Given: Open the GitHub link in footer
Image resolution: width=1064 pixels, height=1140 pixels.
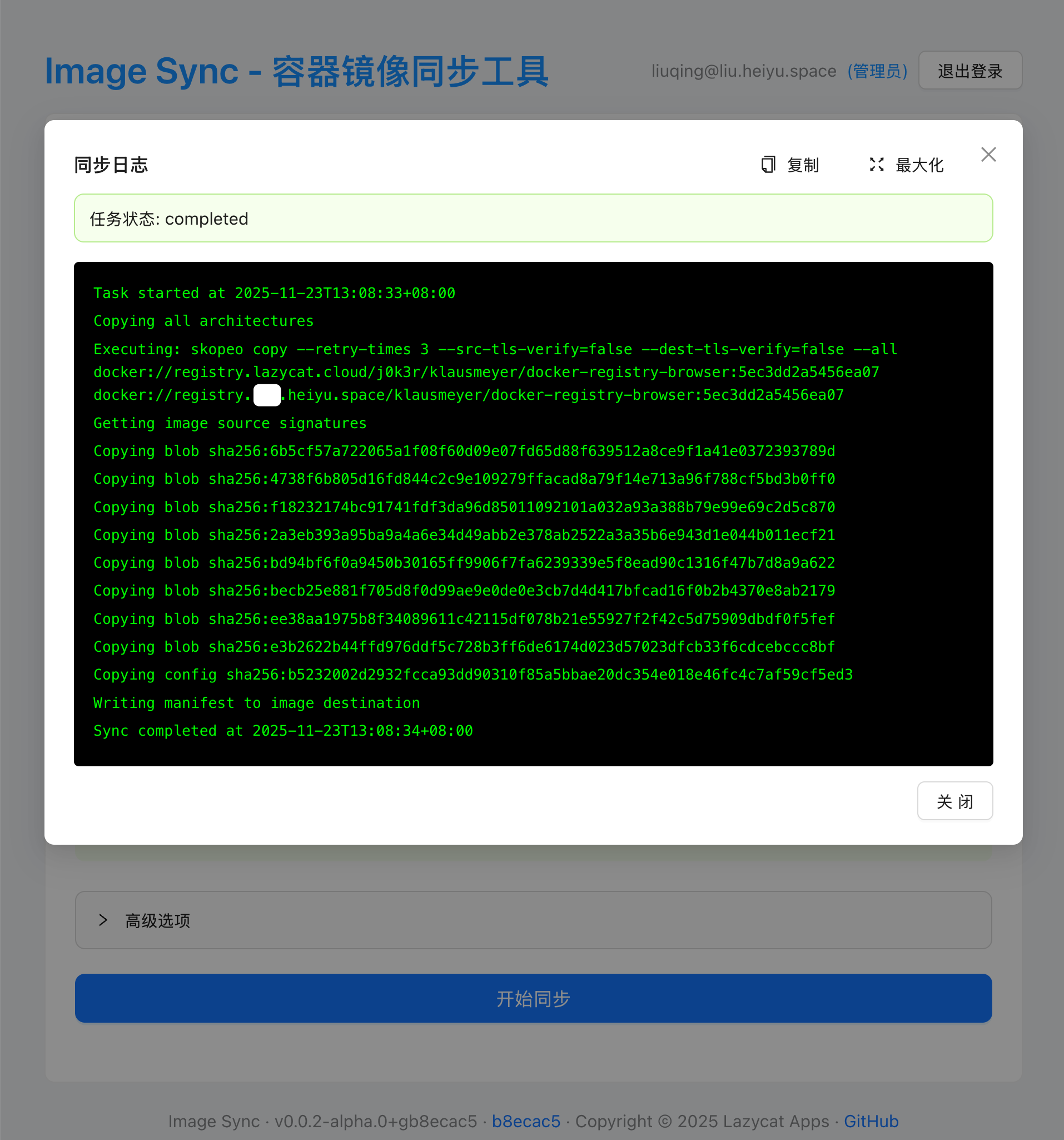Looking at the screenshot, I should coord(871,1121).
